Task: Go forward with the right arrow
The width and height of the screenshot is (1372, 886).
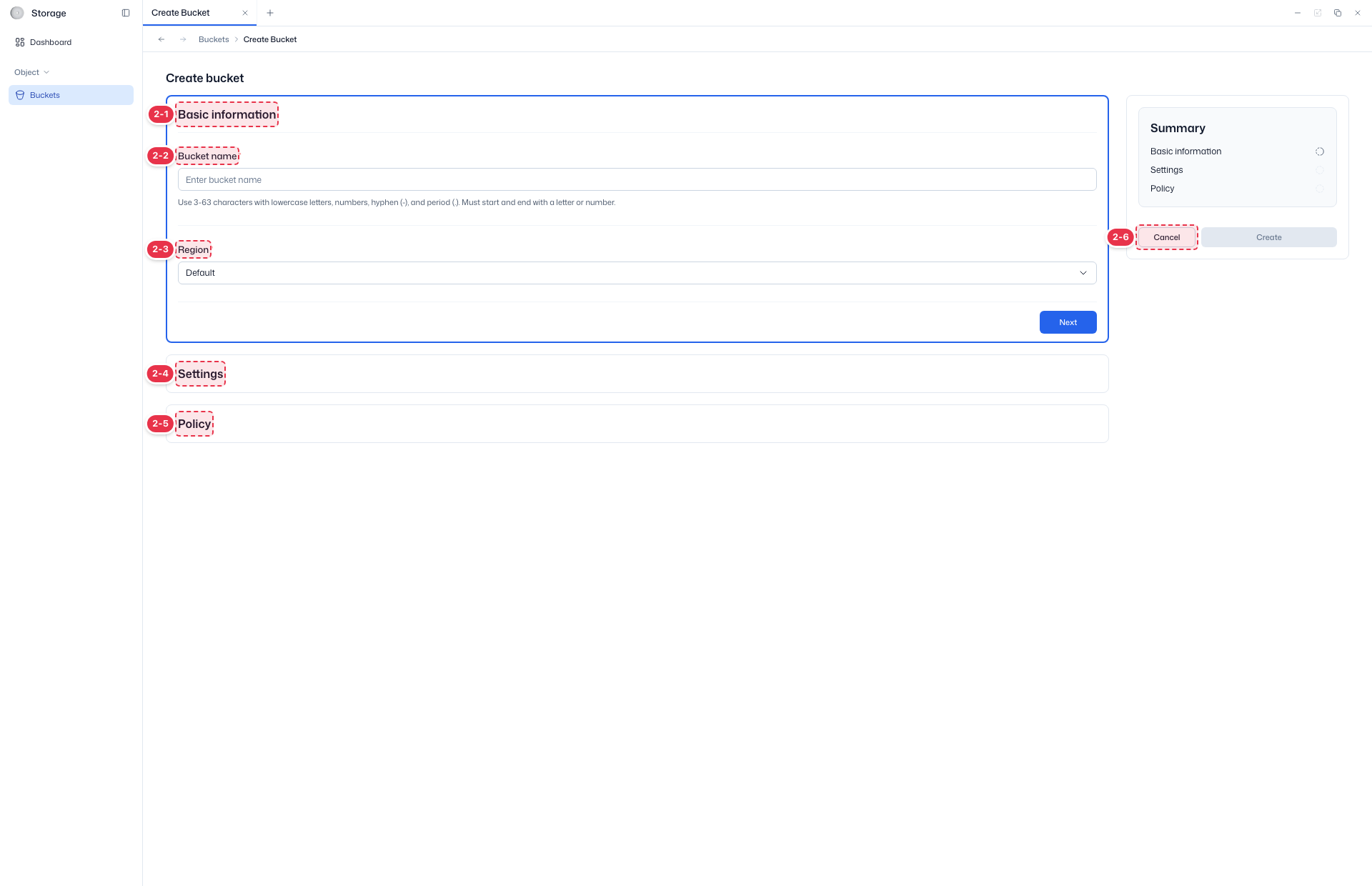Action: tap(183, 39)
